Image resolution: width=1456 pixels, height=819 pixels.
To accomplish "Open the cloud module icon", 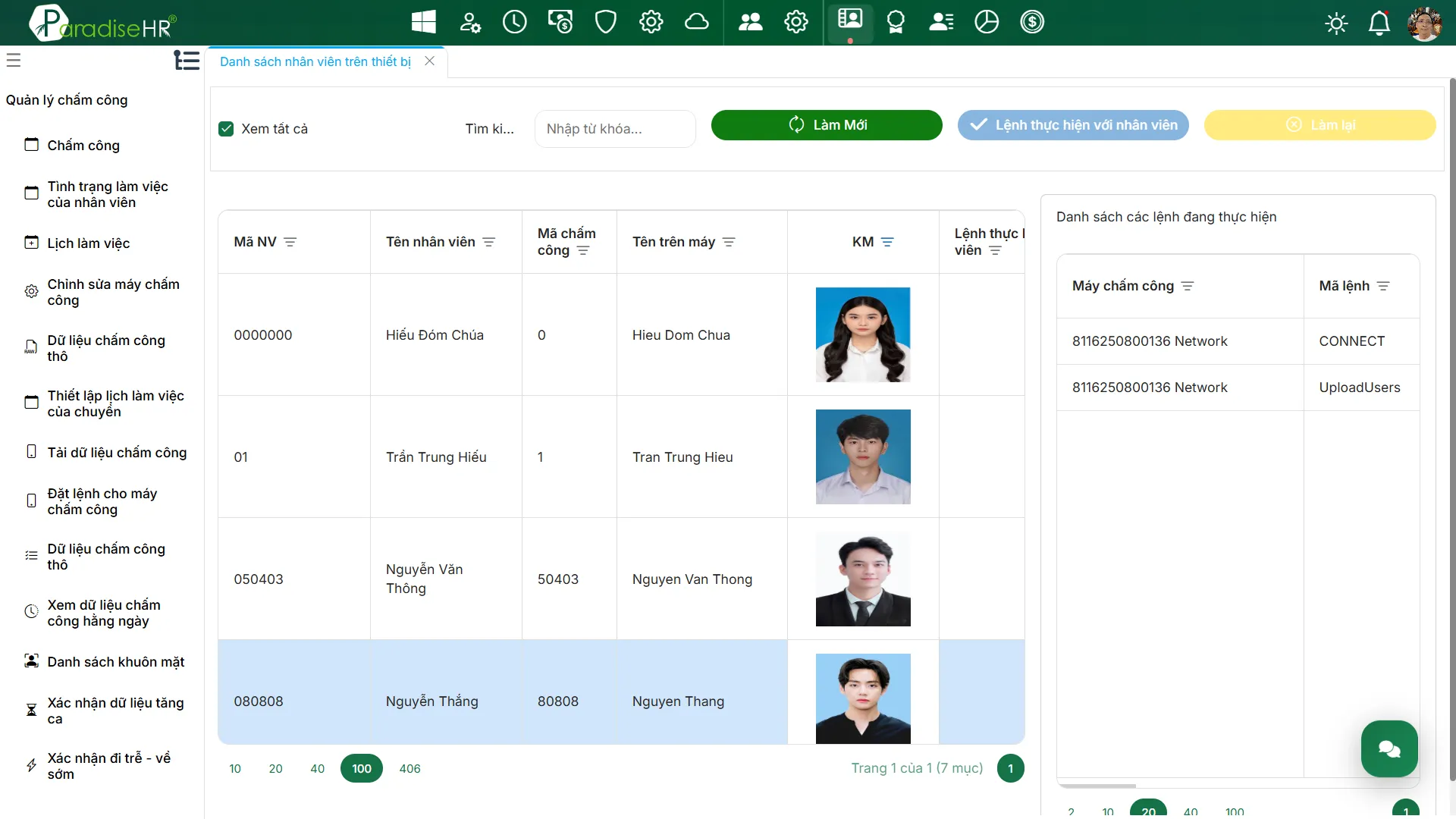I will click(x=696, y=22).
